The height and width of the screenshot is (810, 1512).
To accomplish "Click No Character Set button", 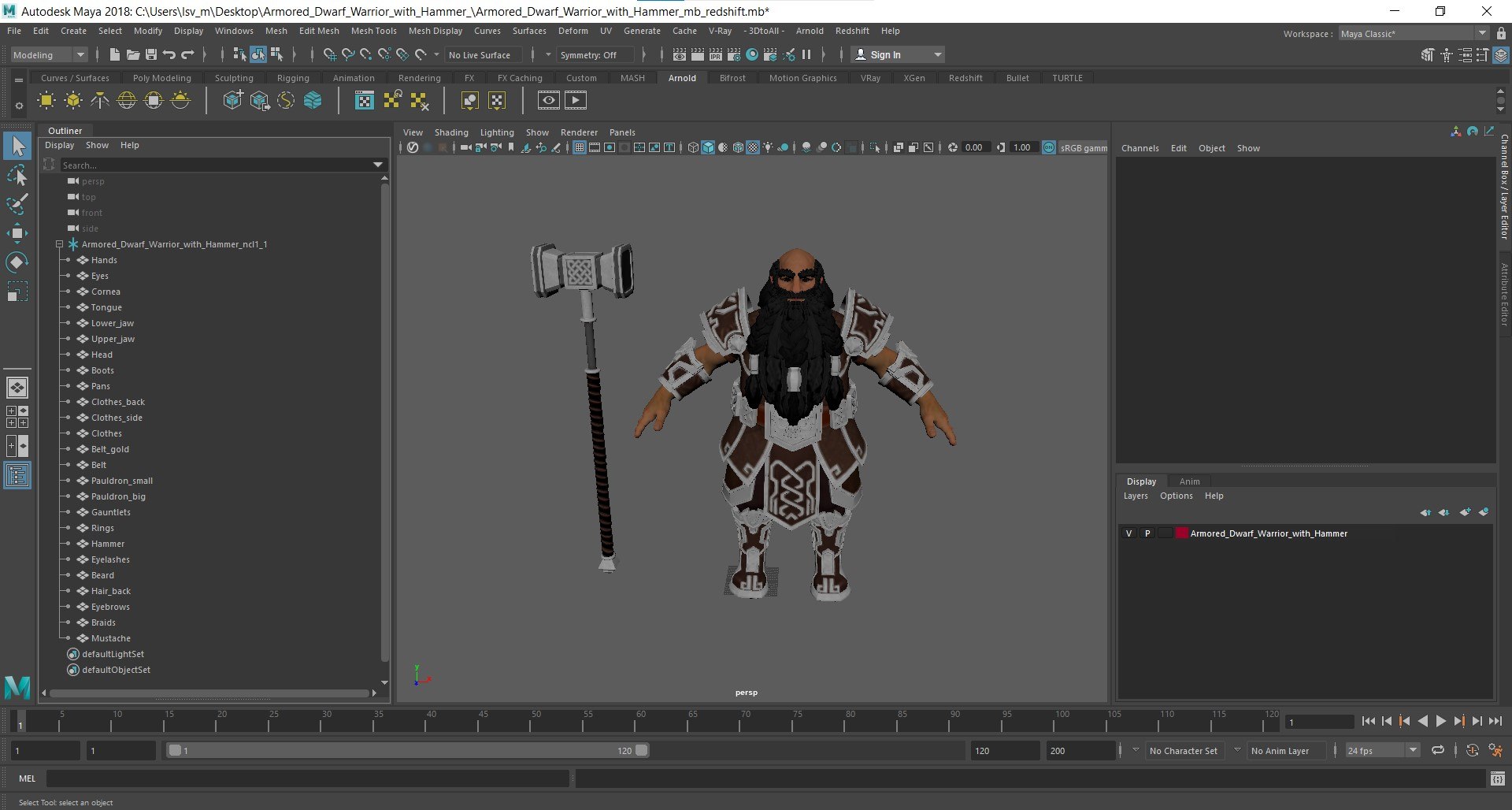I will [x=1184, y=750].
